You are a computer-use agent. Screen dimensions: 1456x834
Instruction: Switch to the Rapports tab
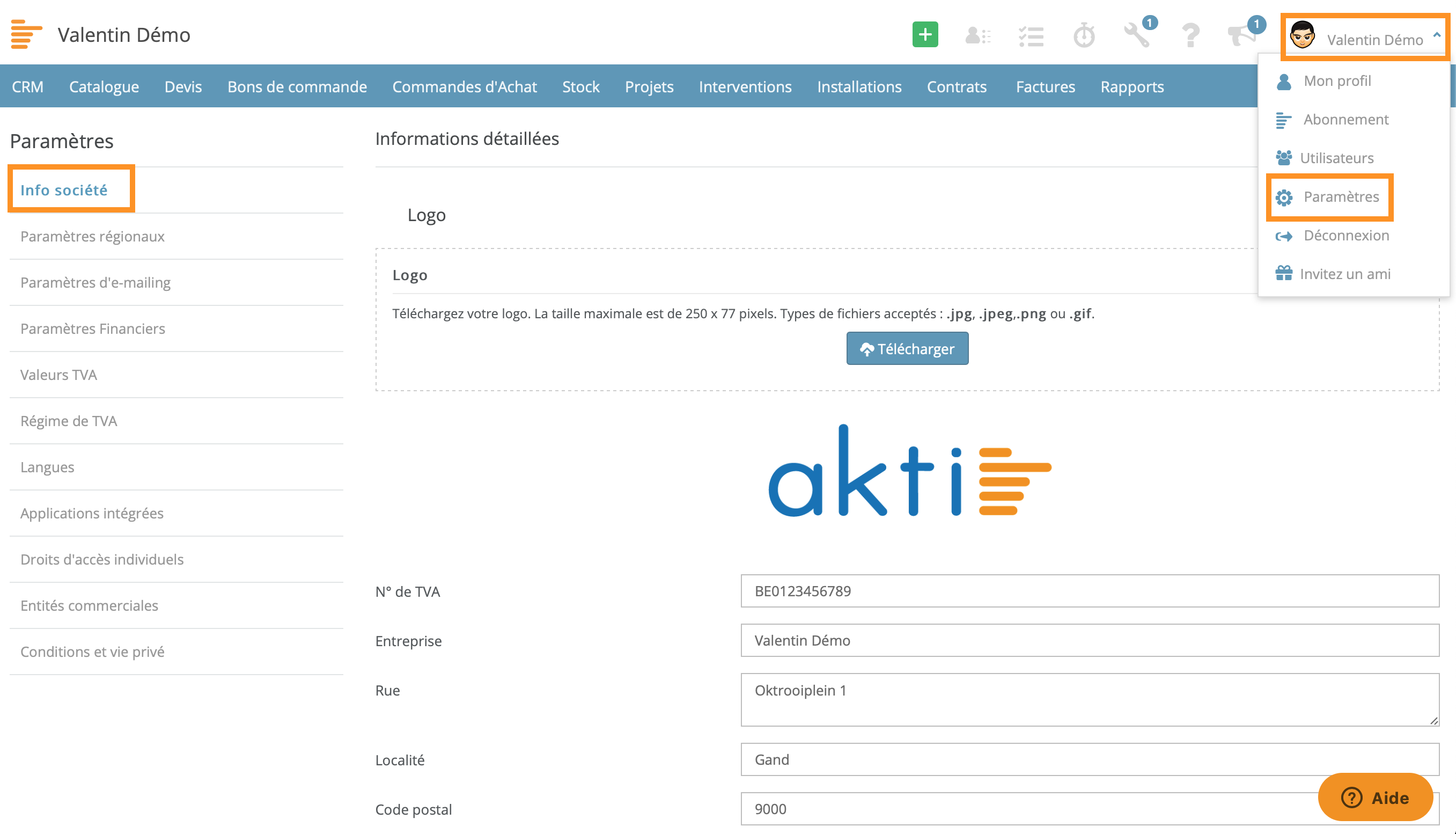tap(1132, 86)
